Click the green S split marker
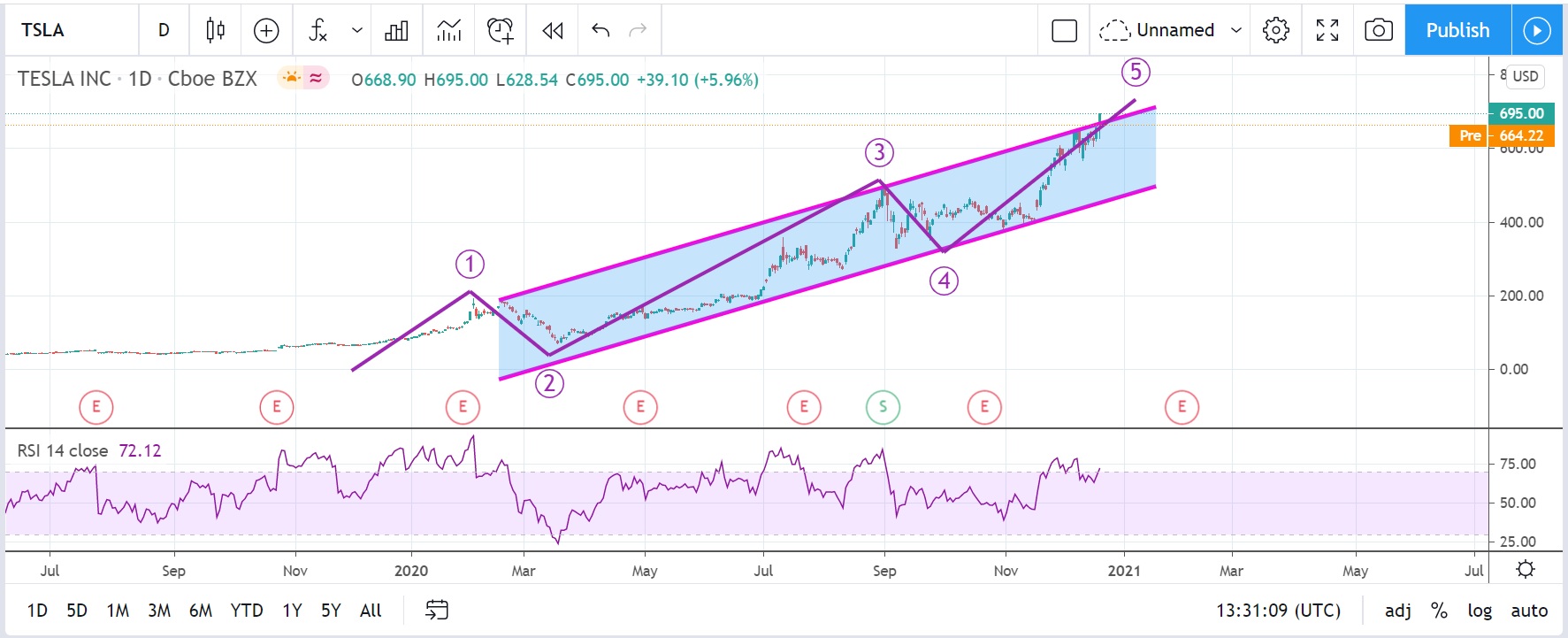This screenshot has height=638, width=1568. (883, 407)
